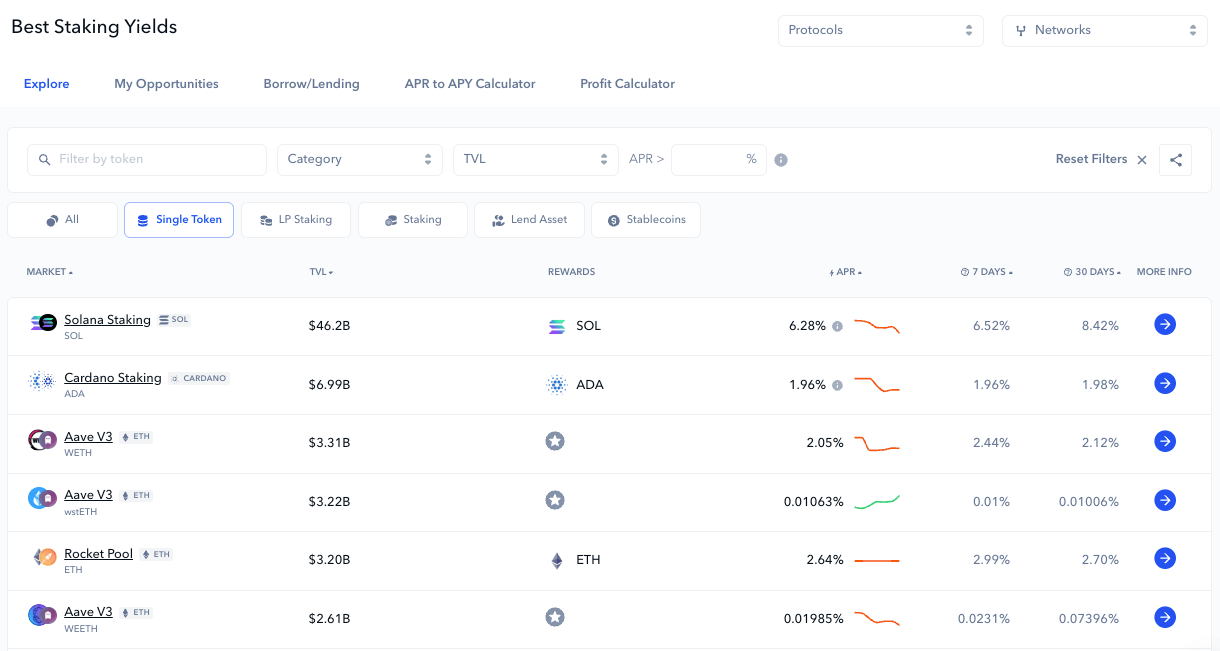Sort by TVL column header

point(321,272)
